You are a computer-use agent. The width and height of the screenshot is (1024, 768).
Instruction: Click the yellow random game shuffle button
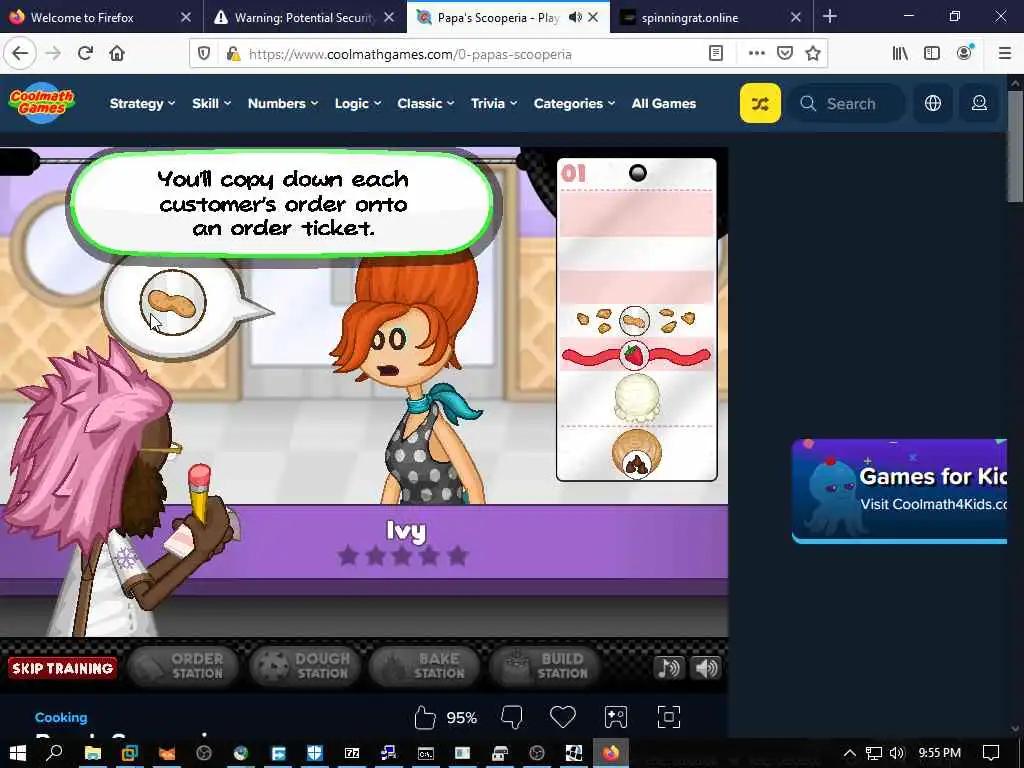(760, 103)
